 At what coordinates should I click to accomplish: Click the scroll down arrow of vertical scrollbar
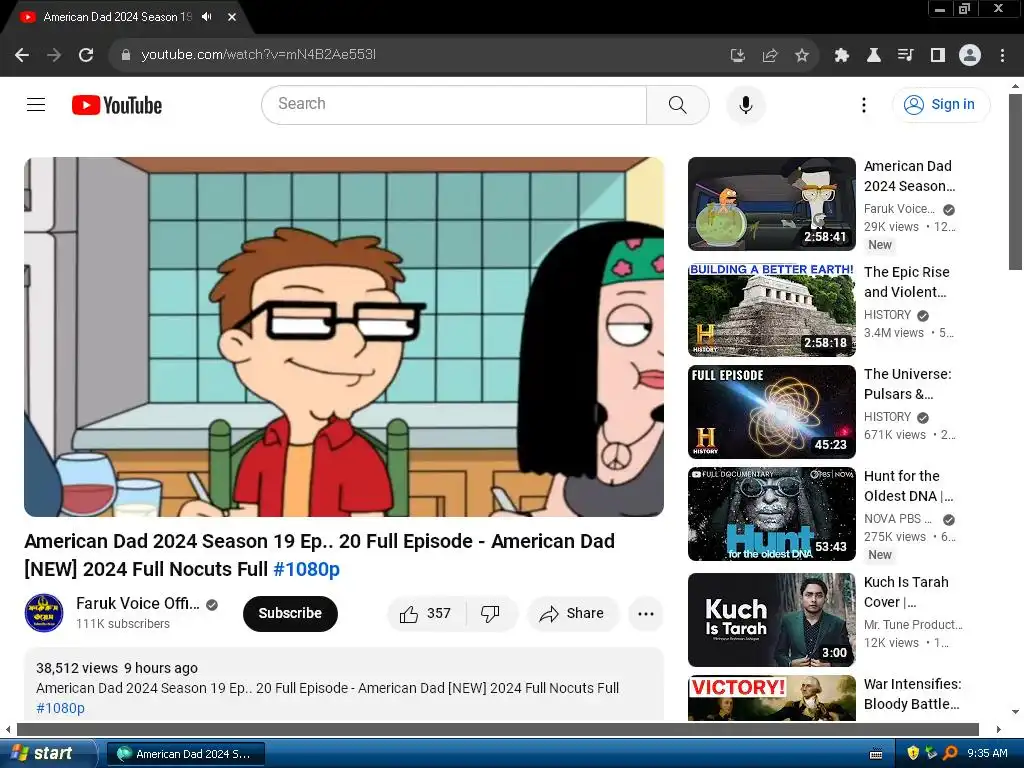tap(1015, 712)
